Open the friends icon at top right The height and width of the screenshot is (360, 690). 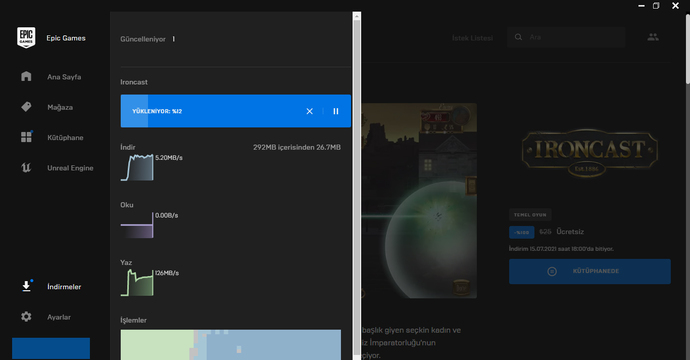[653, 37]
